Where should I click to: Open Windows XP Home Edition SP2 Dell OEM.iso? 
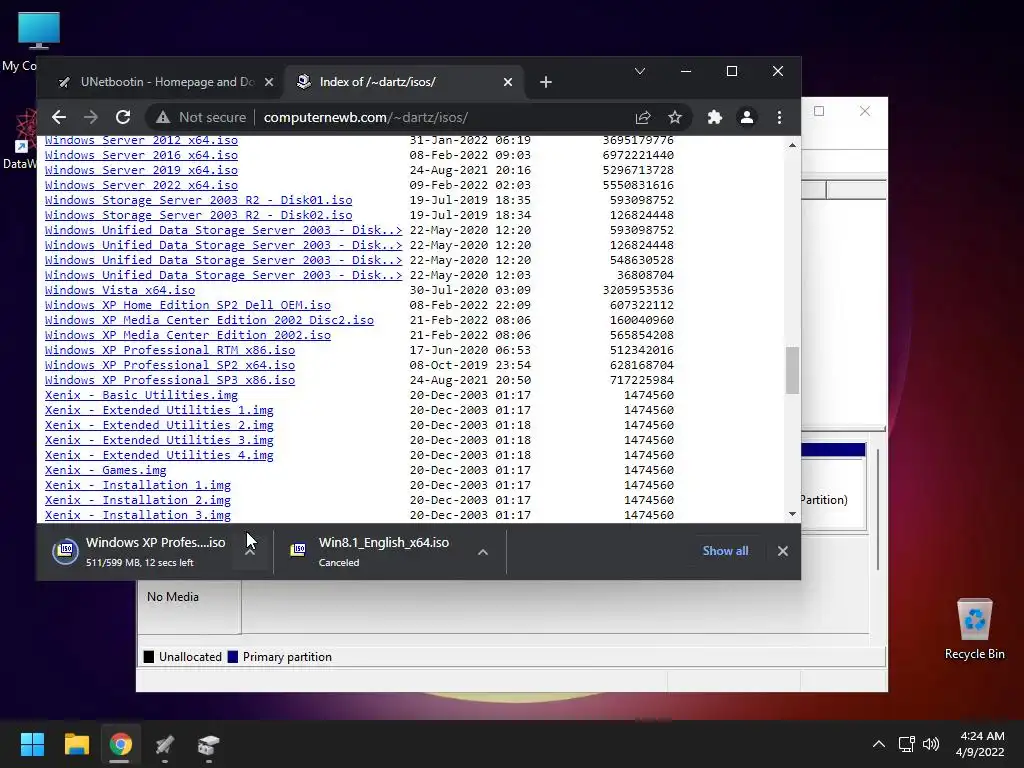click(x=187, y=306)
